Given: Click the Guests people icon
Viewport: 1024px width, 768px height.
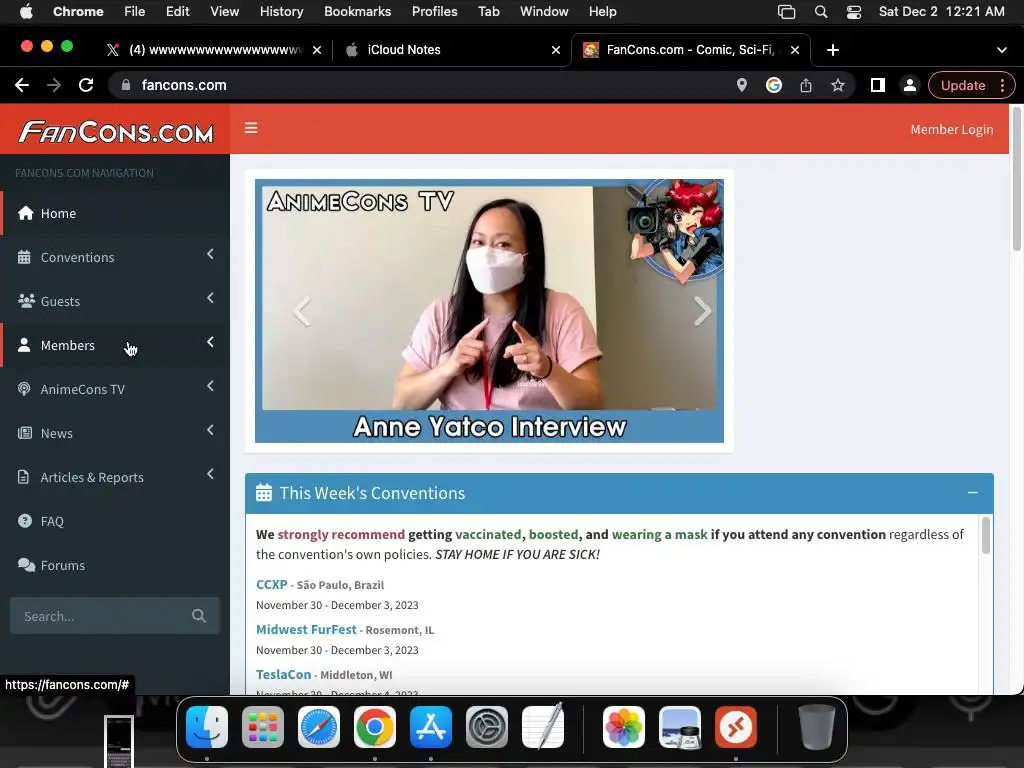Looking at the screenshot, I should (x=26, y=301).
